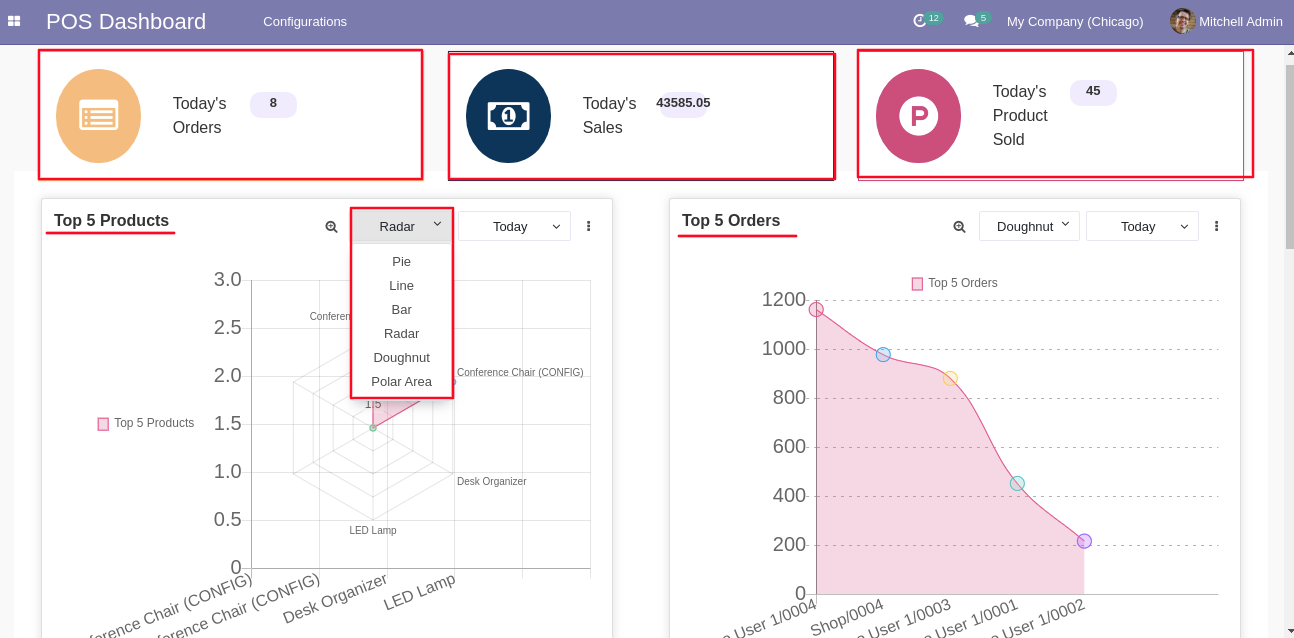Click Today's Sales banknote icon
This screenshot has width=1294, height=638.
point(508,116)
